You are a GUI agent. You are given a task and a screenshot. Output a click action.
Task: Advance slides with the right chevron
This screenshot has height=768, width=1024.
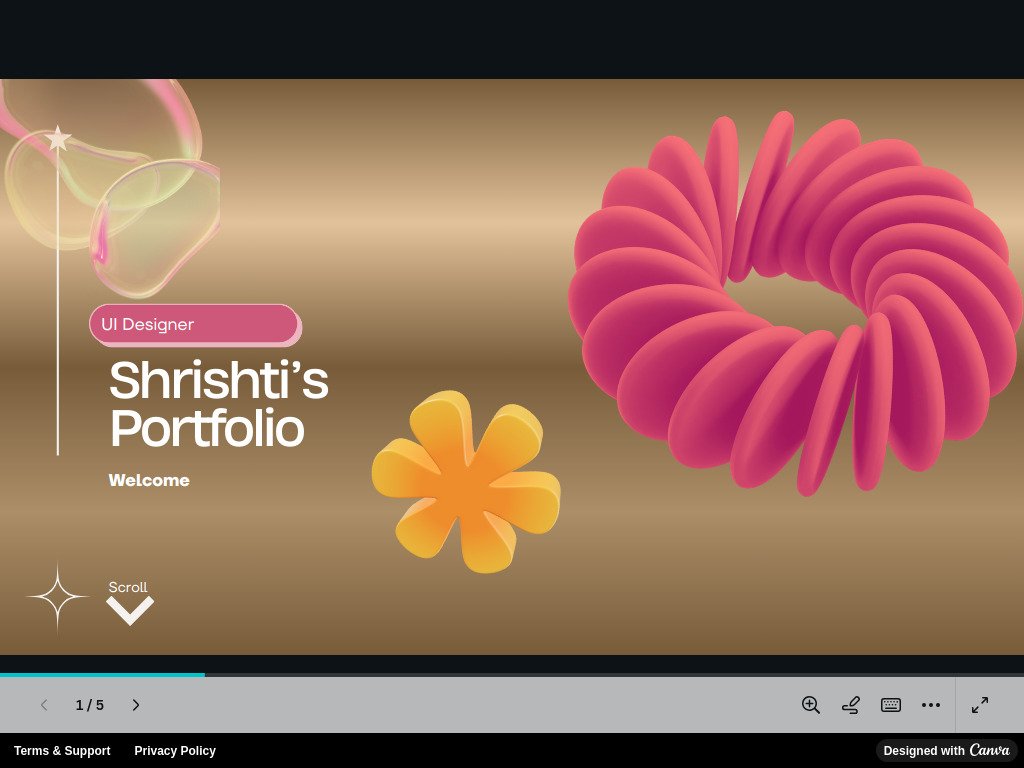(136, 705)
